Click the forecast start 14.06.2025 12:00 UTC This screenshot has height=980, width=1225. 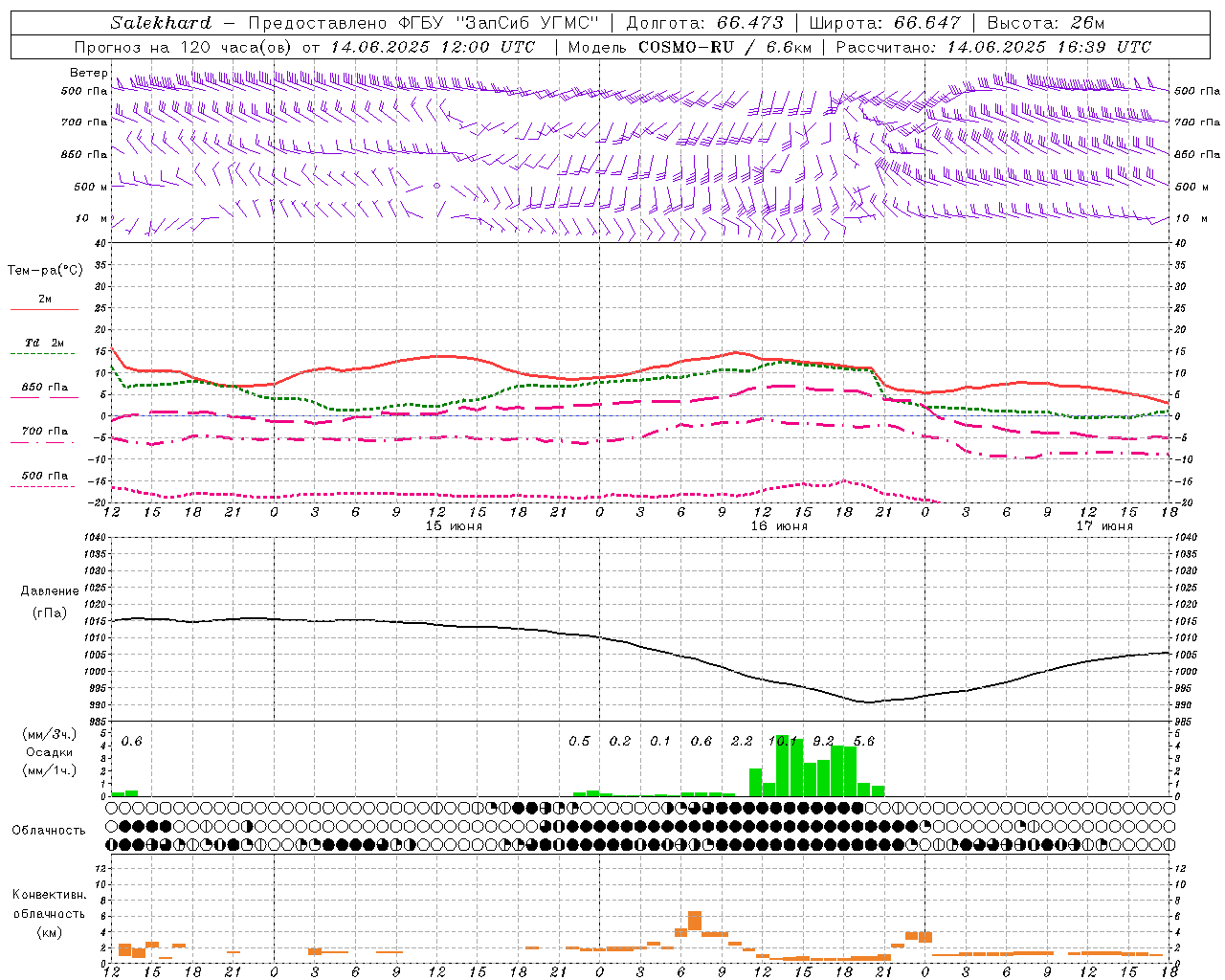pyautogui.click(x=434, y=47)
